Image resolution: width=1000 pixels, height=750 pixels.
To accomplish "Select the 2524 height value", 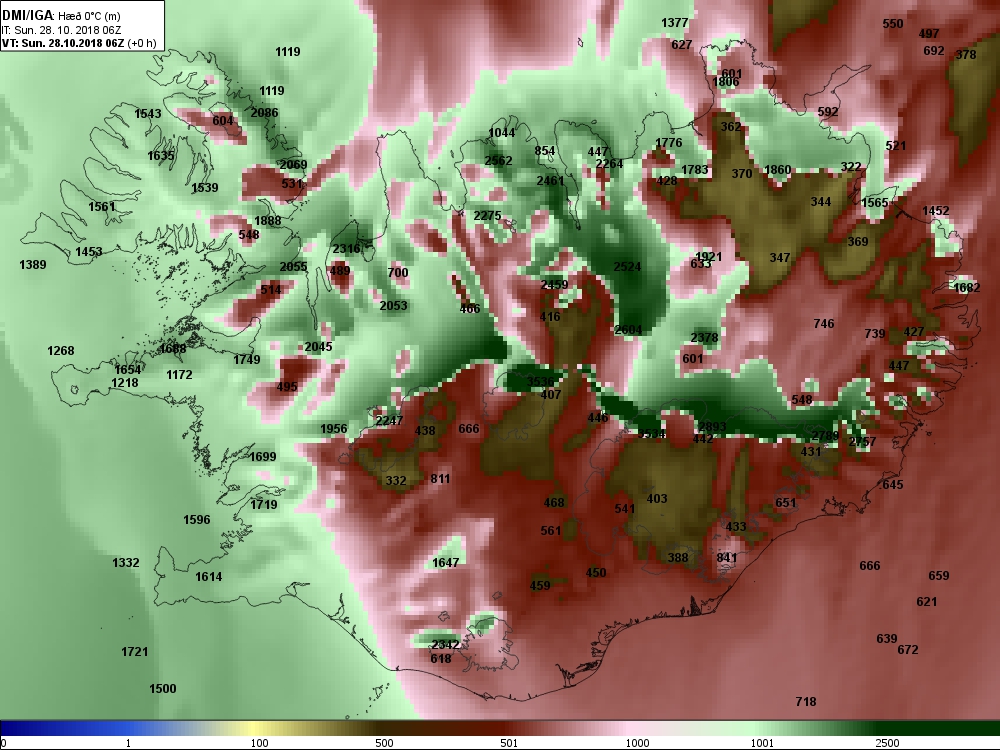I will 627,267.
